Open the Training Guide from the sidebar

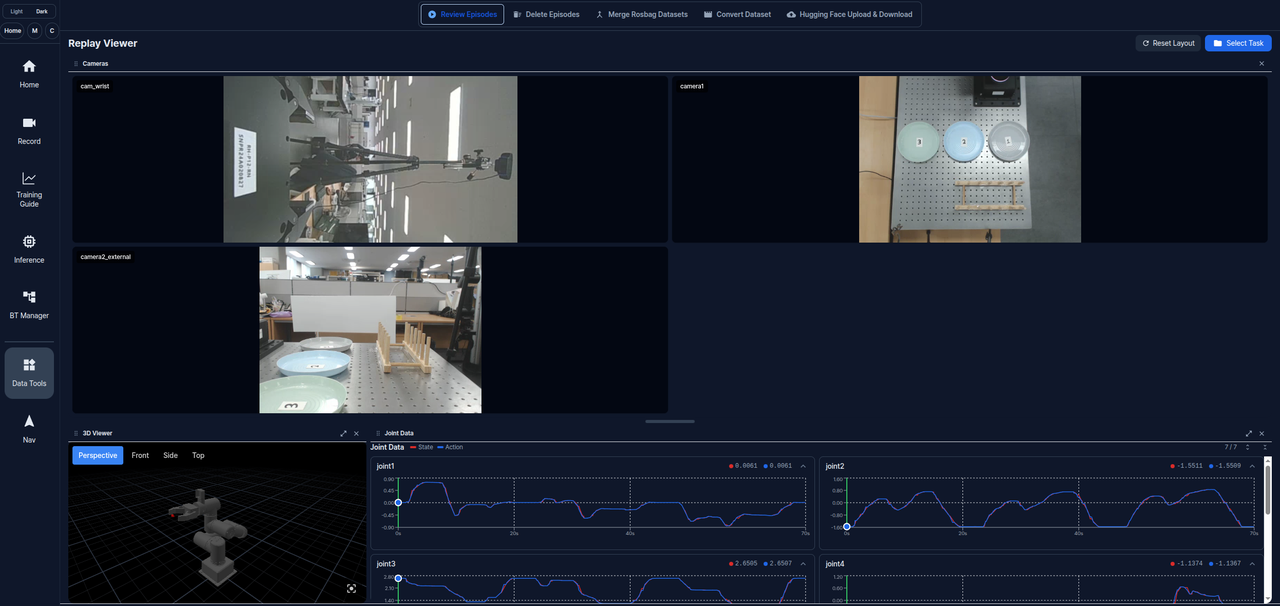coord(29,190)
